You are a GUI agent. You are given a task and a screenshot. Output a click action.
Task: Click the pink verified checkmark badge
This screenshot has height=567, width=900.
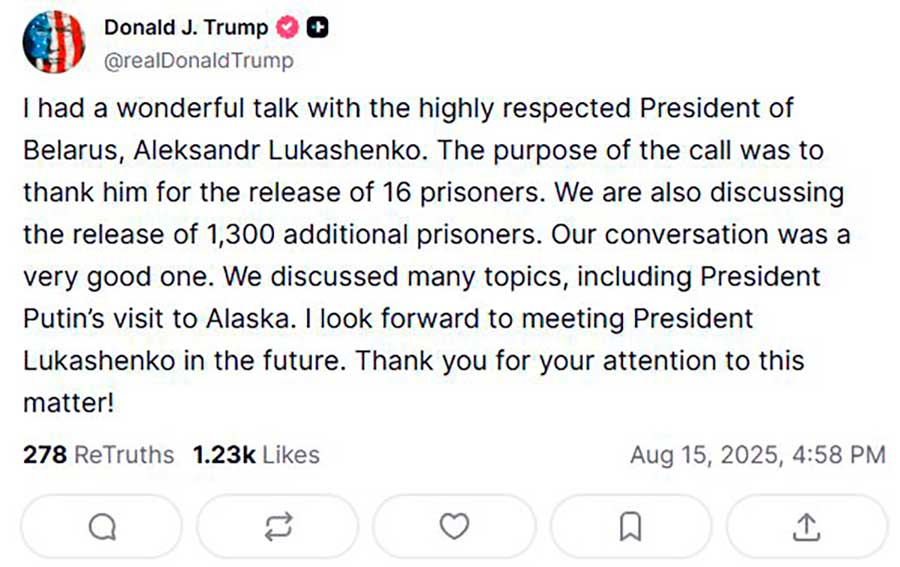[287, 28]
